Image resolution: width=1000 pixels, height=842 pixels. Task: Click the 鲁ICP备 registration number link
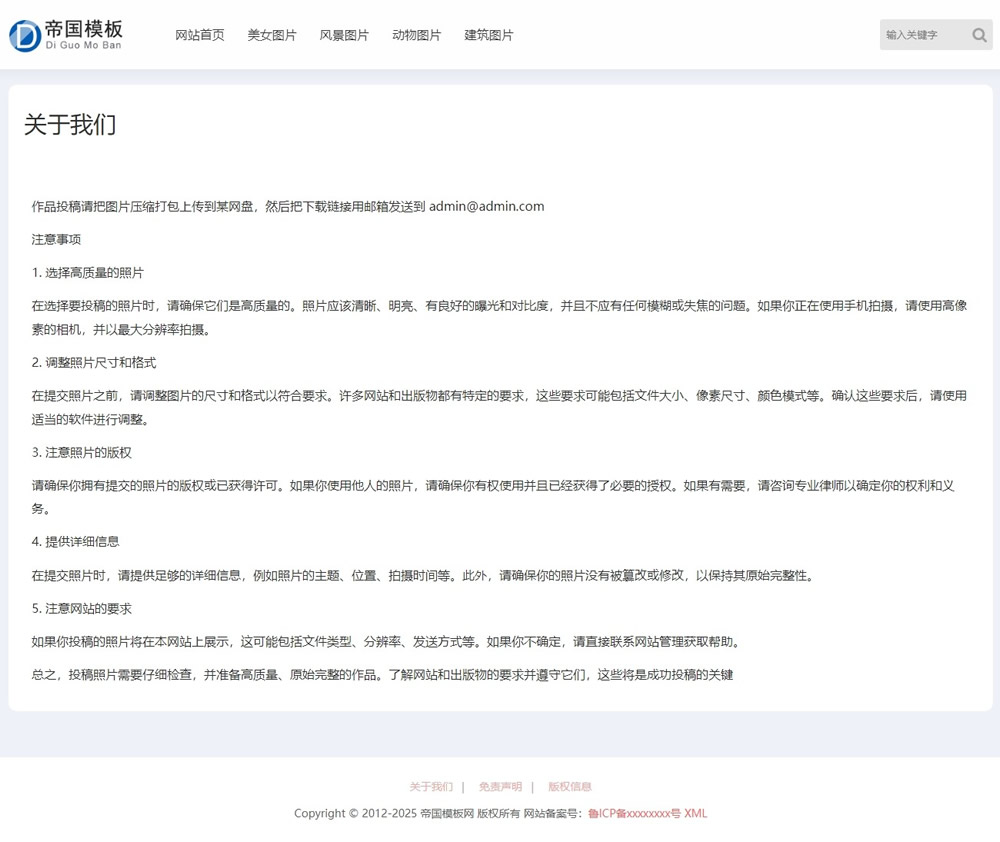[634, 814]
